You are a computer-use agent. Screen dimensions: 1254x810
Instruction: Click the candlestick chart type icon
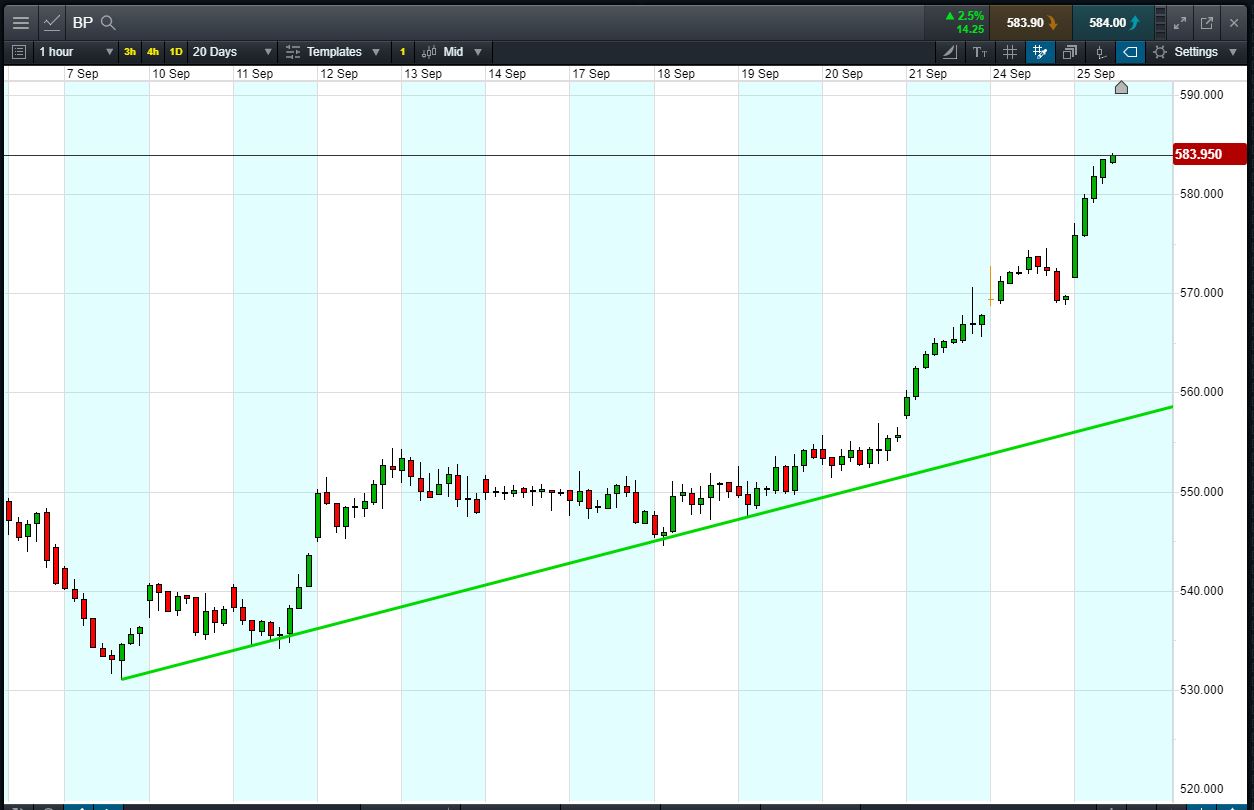[x=429, y=52]
